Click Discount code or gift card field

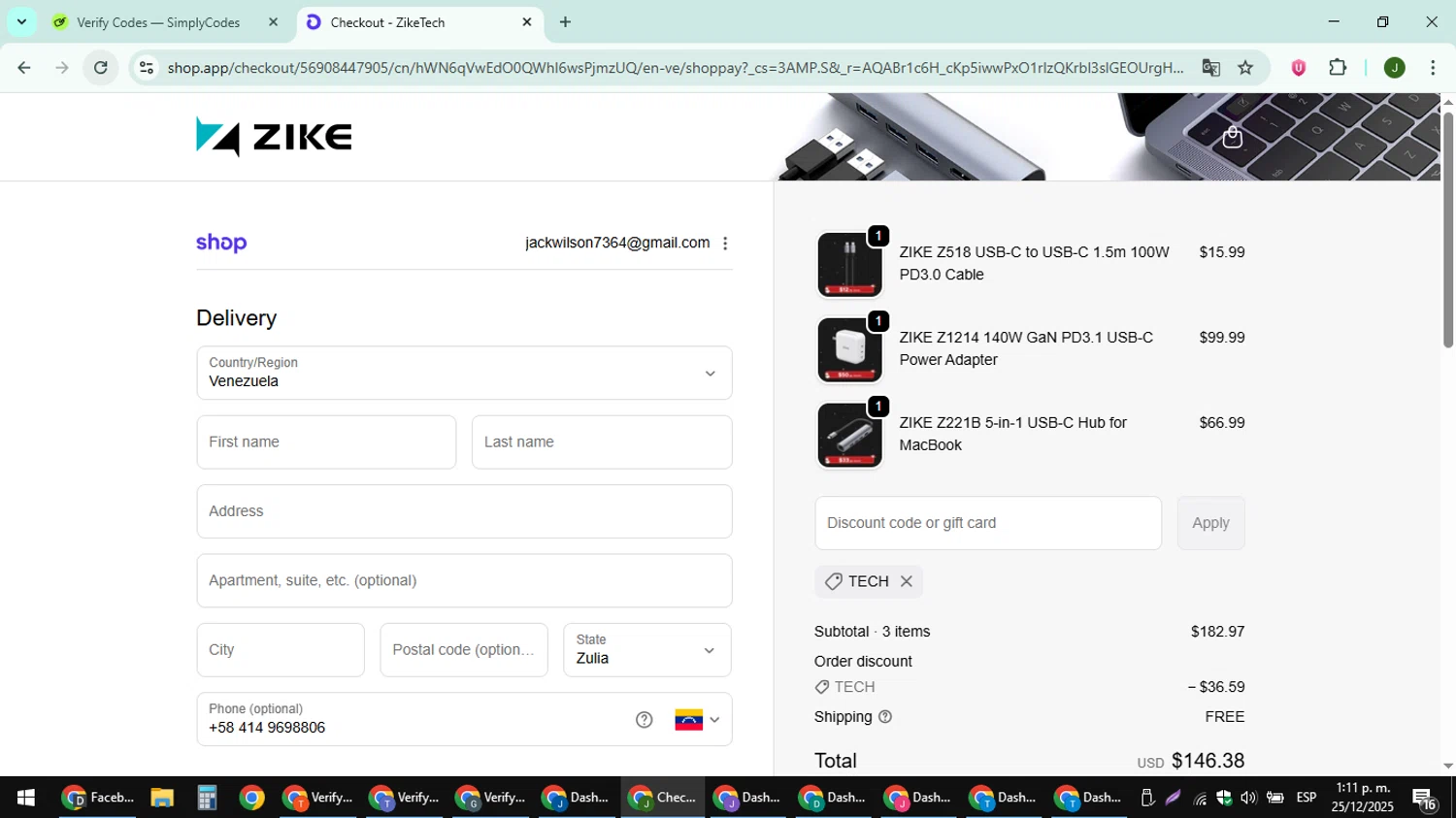[988, 523]
